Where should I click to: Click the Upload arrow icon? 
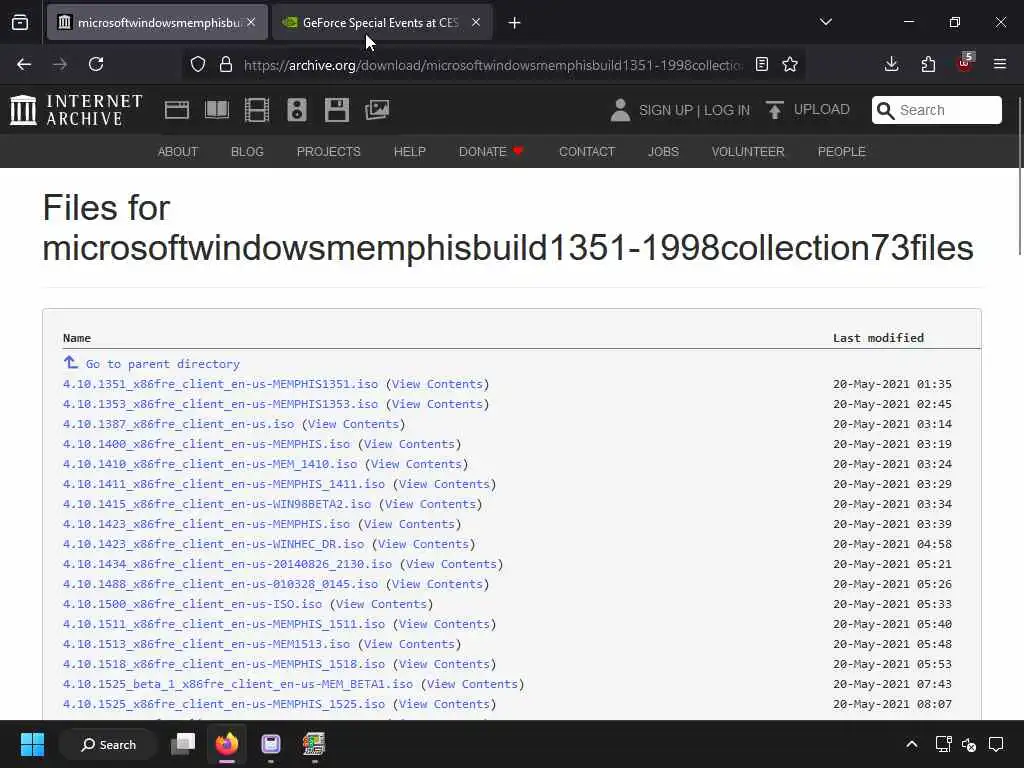[775, 110]
